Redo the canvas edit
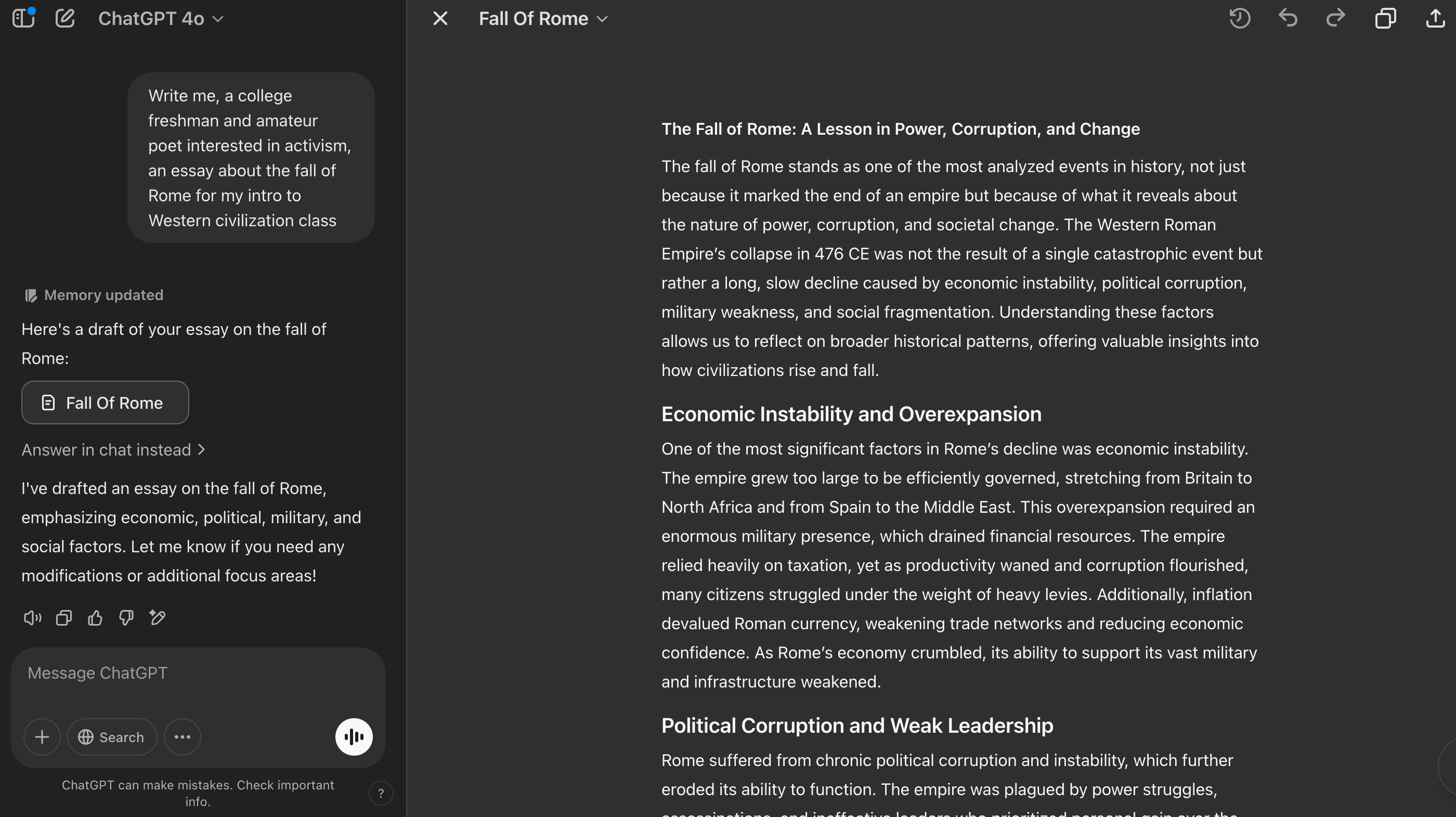The width and height of the screenshot is (1456, 817). (1335, 19)
